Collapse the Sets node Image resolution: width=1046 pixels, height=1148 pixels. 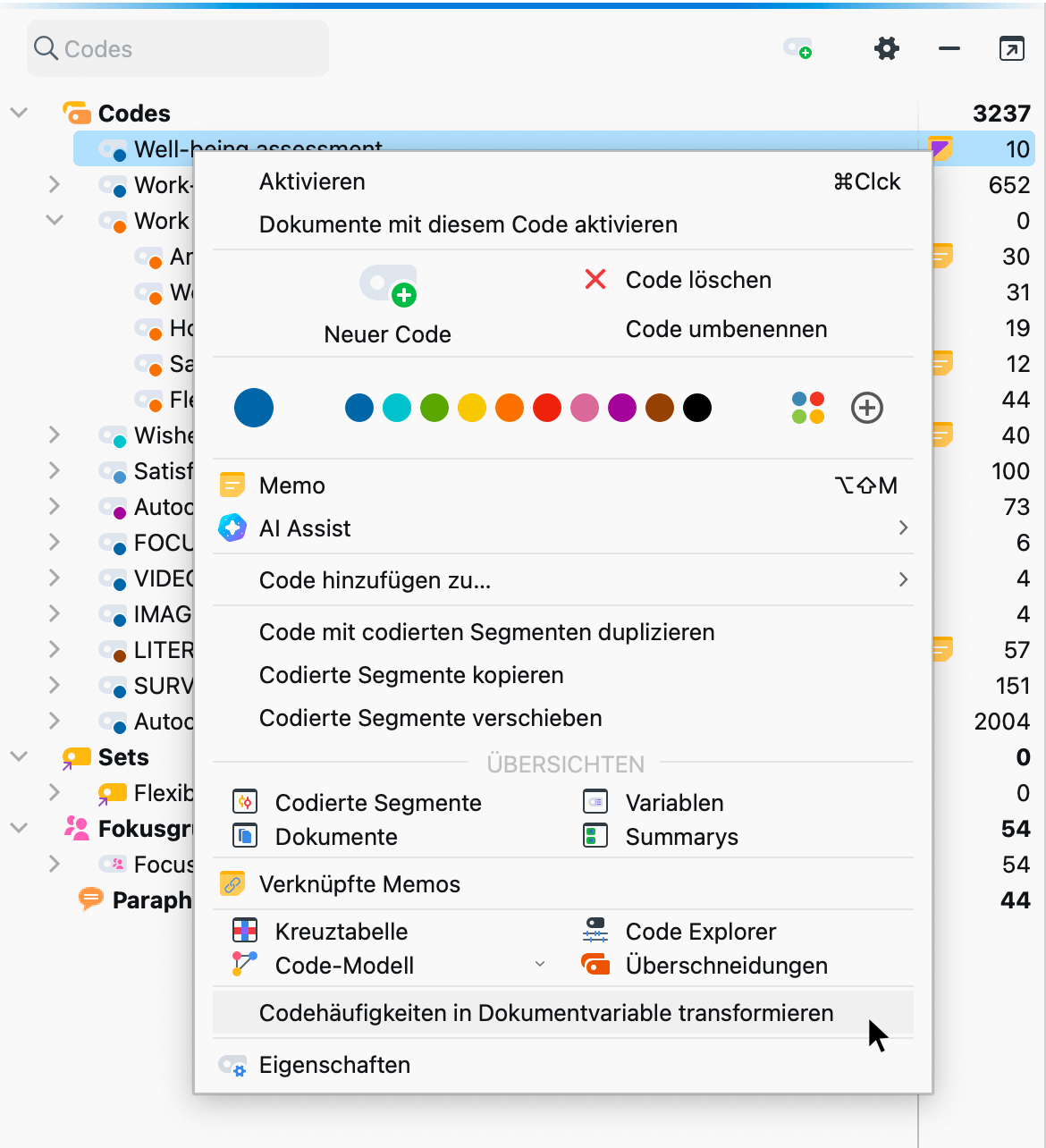click(19, 756)
